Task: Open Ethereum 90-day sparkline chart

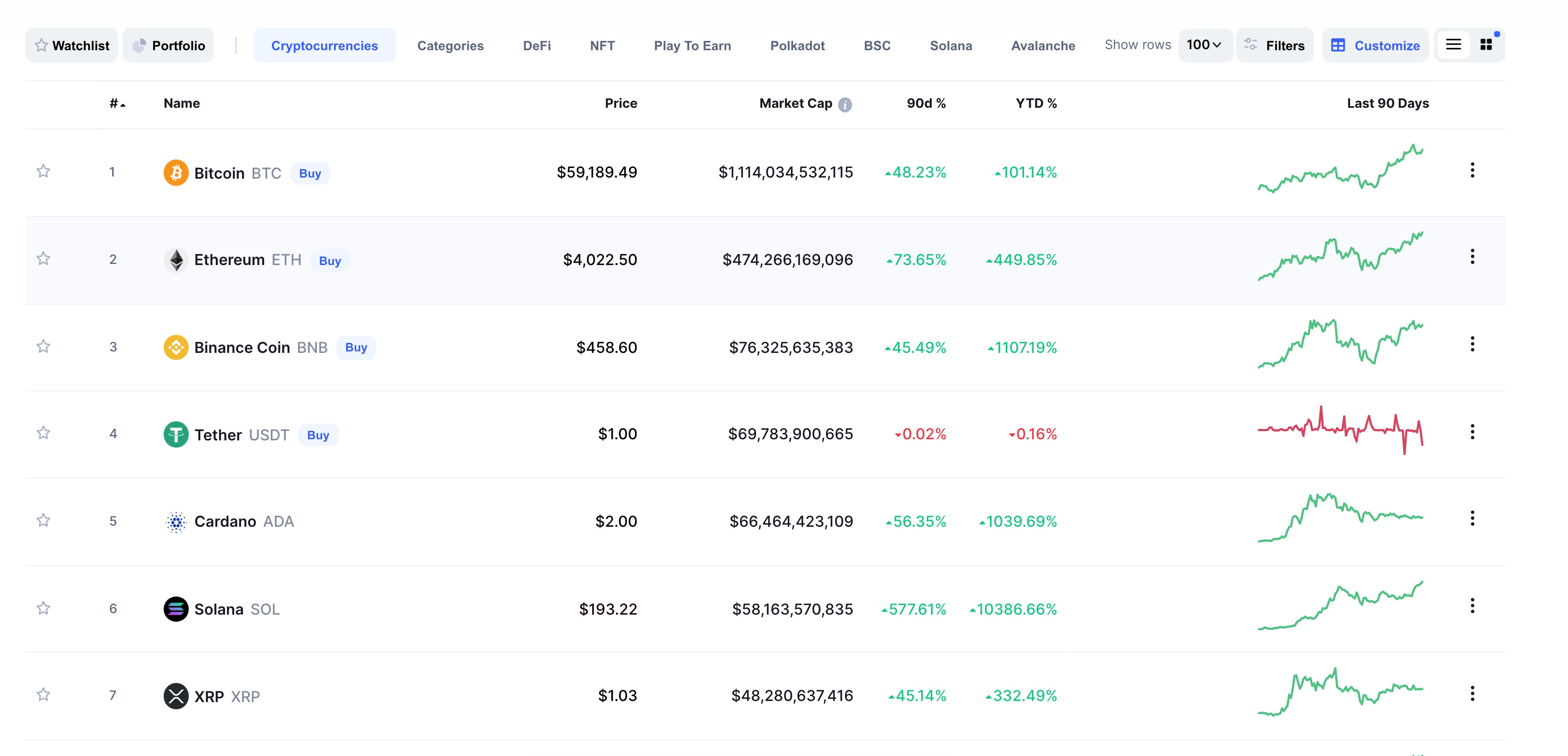Action: (x=1340, y=256)
